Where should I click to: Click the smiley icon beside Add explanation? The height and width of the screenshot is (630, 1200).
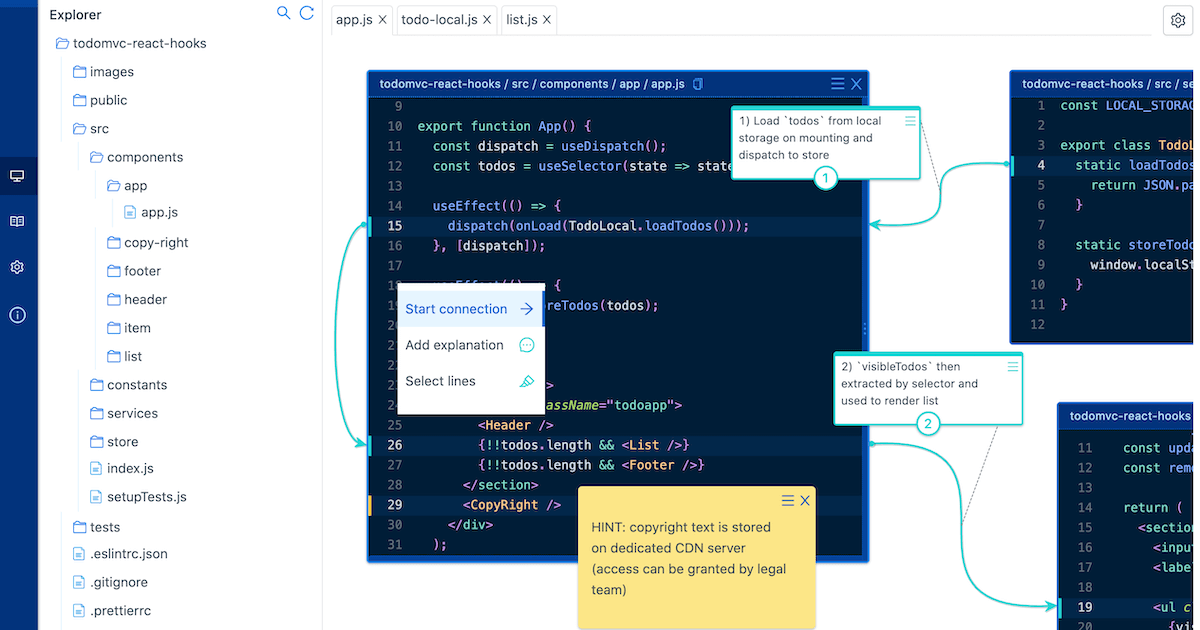point(527,345)
